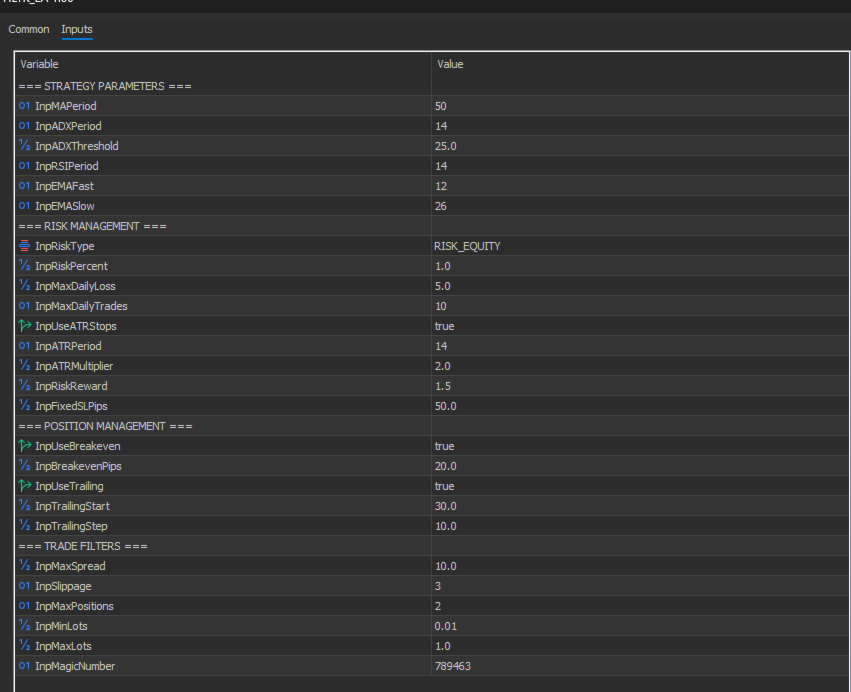This screenshot has height=692, width=851.
Task: Select the InpADXPeriod variable name
Action: [68, 126]
